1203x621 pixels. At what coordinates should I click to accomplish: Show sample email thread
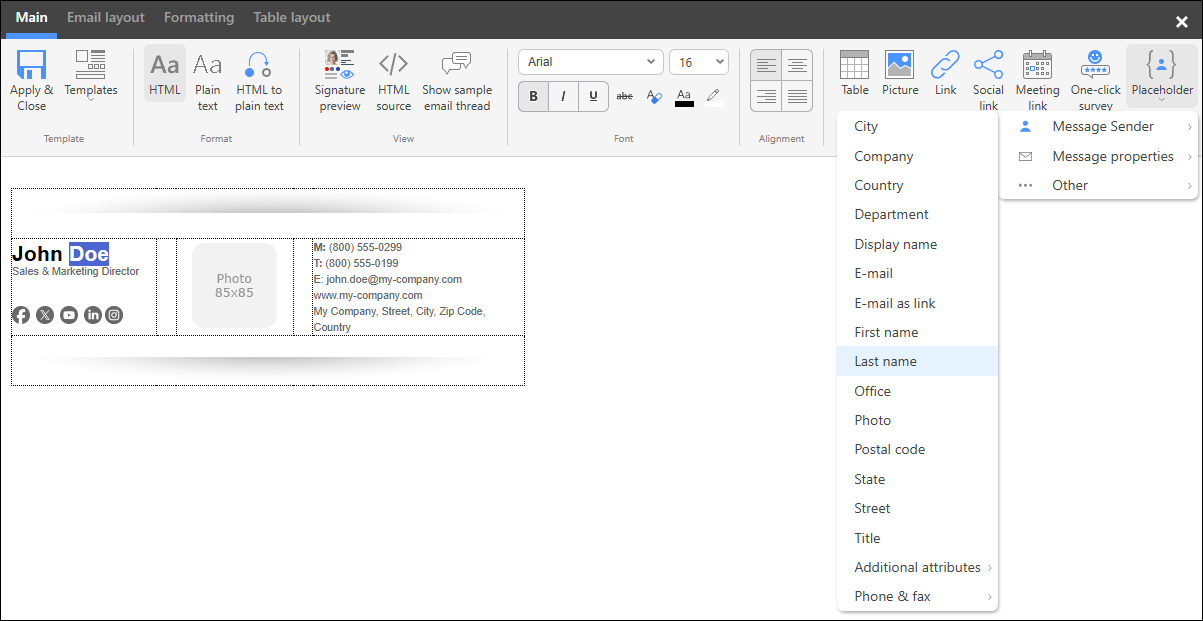457,78
